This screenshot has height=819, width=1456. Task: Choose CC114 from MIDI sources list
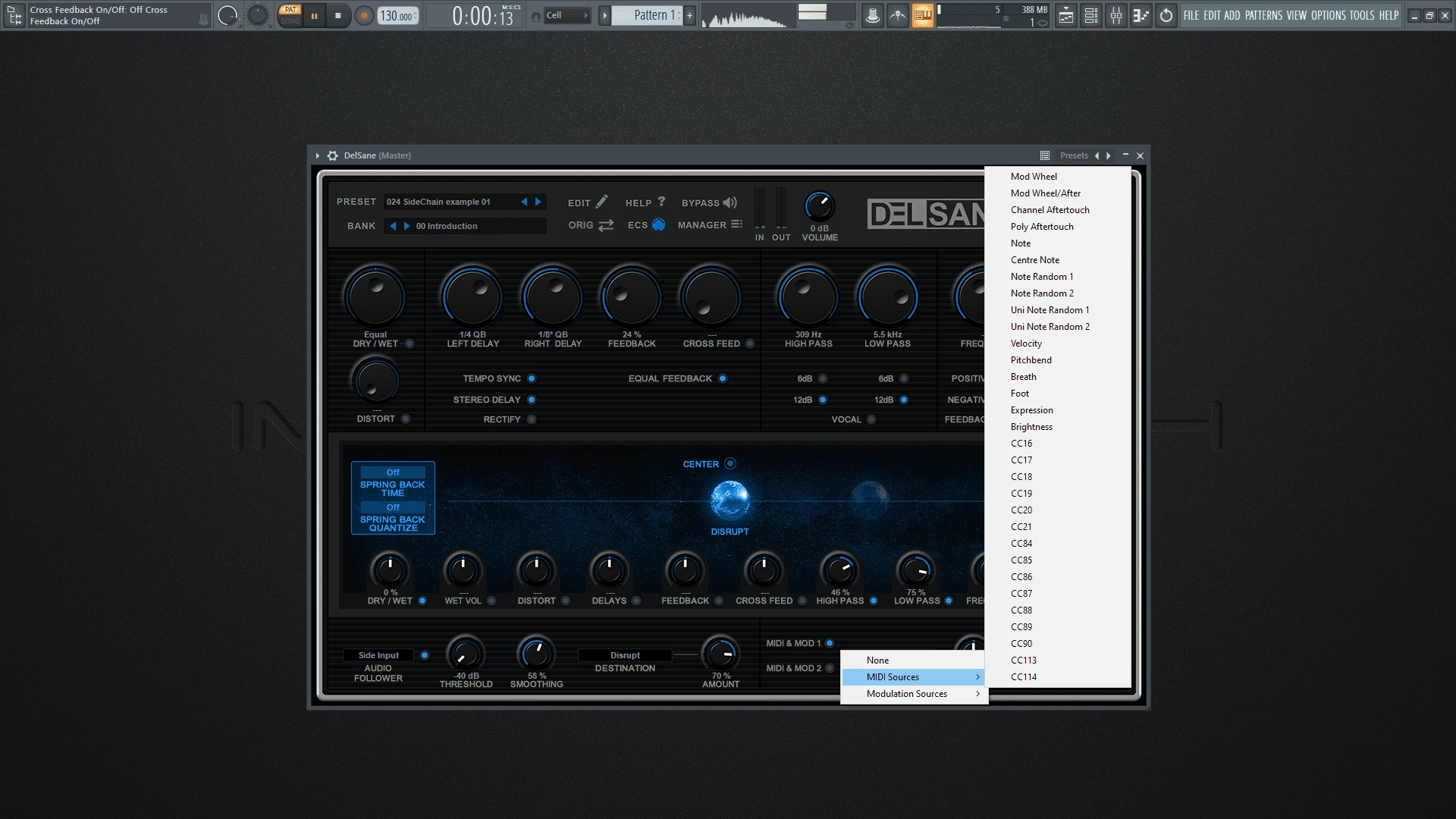tap(1058, 677)
